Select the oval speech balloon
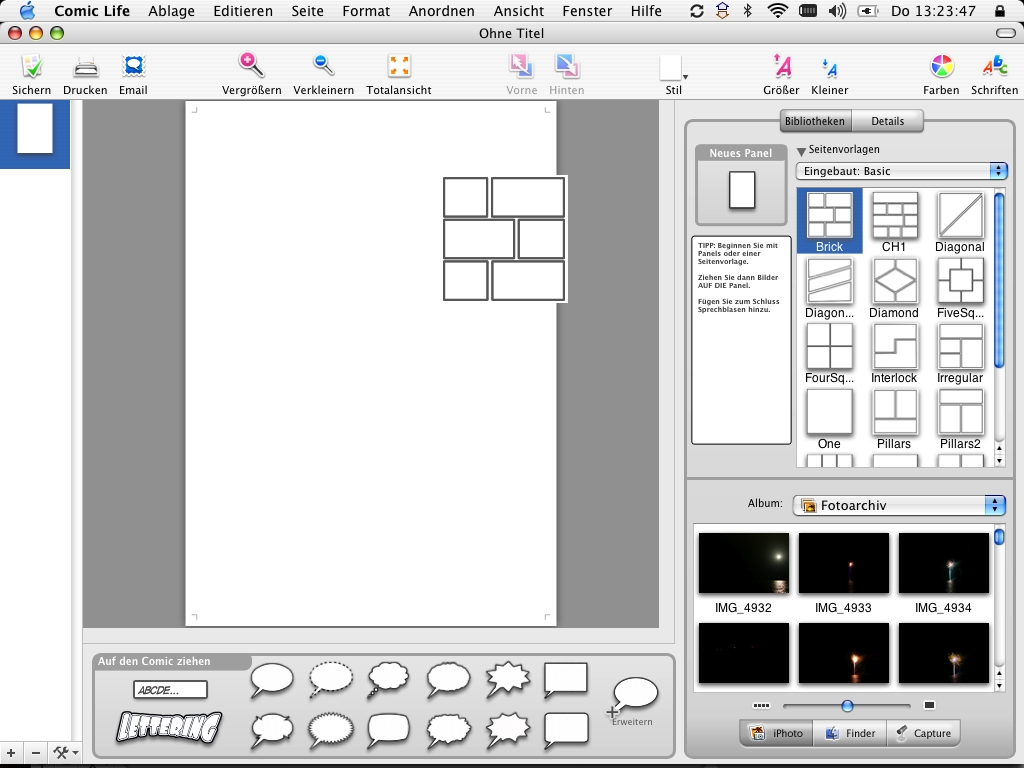Viewport: 1024px width, 768px height. tap(272, 680)
